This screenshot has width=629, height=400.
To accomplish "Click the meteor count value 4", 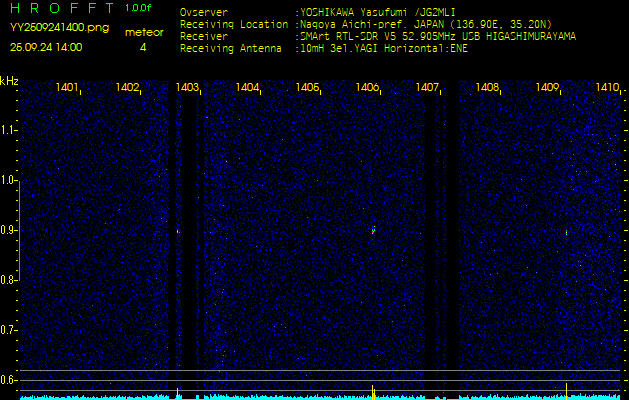I will point(143,47).
